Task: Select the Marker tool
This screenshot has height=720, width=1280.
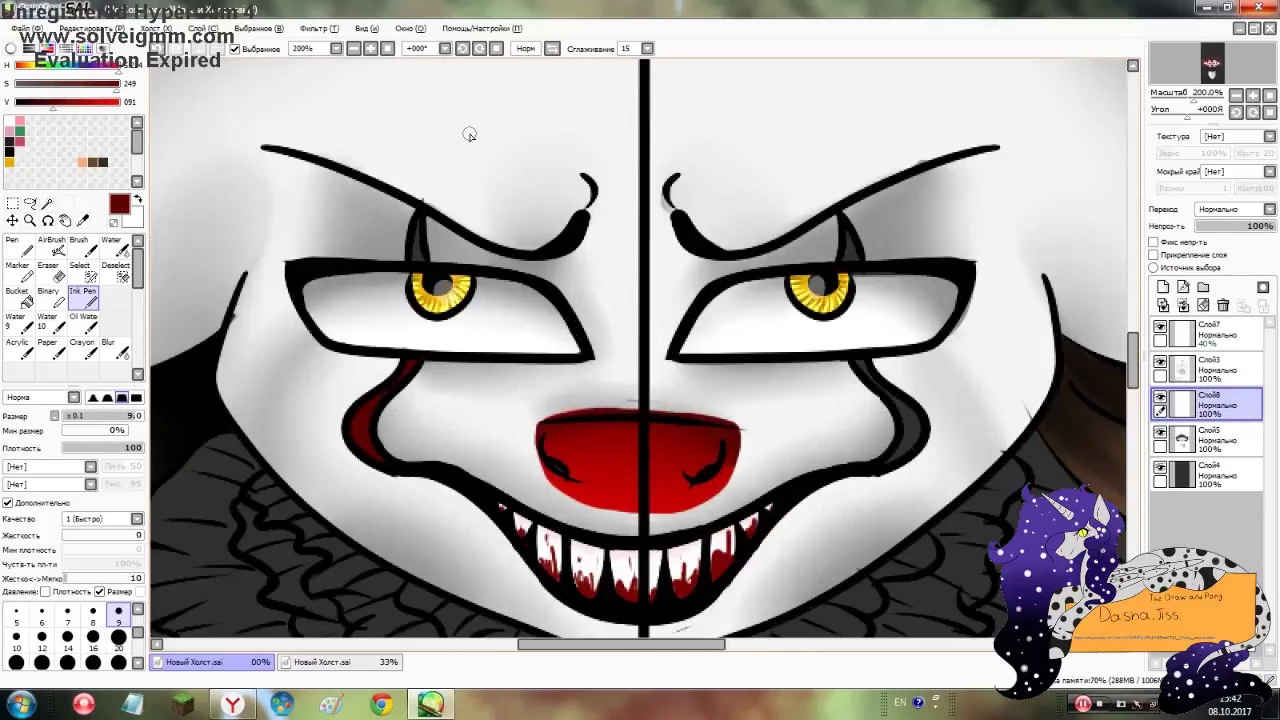Action: tap(20, 271)
